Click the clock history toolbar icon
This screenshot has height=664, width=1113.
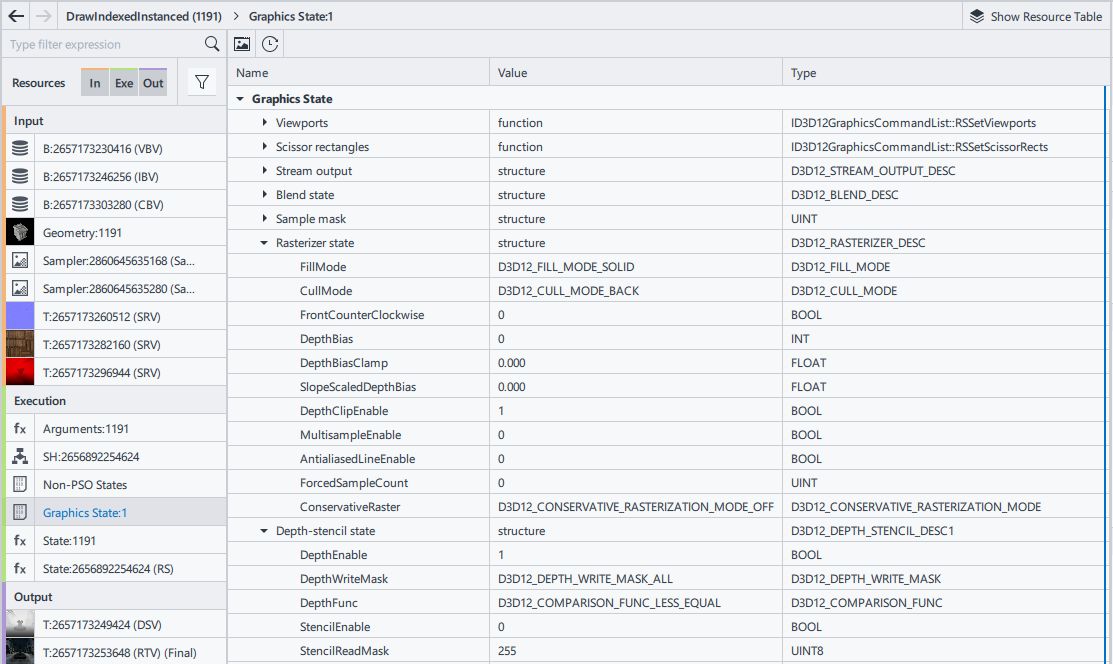tap(270, 44)
